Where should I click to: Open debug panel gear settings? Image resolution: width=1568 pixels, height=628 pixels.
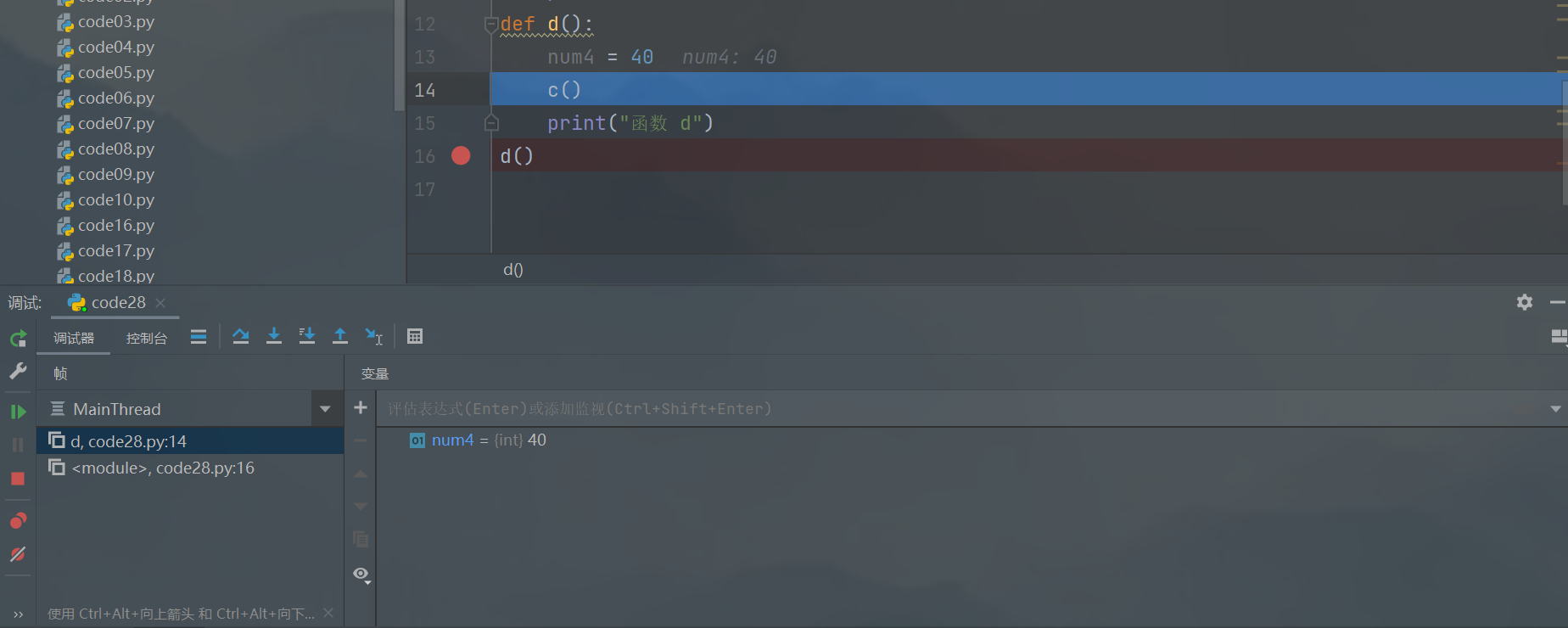pyautogui.click(x=1525, y=302)
